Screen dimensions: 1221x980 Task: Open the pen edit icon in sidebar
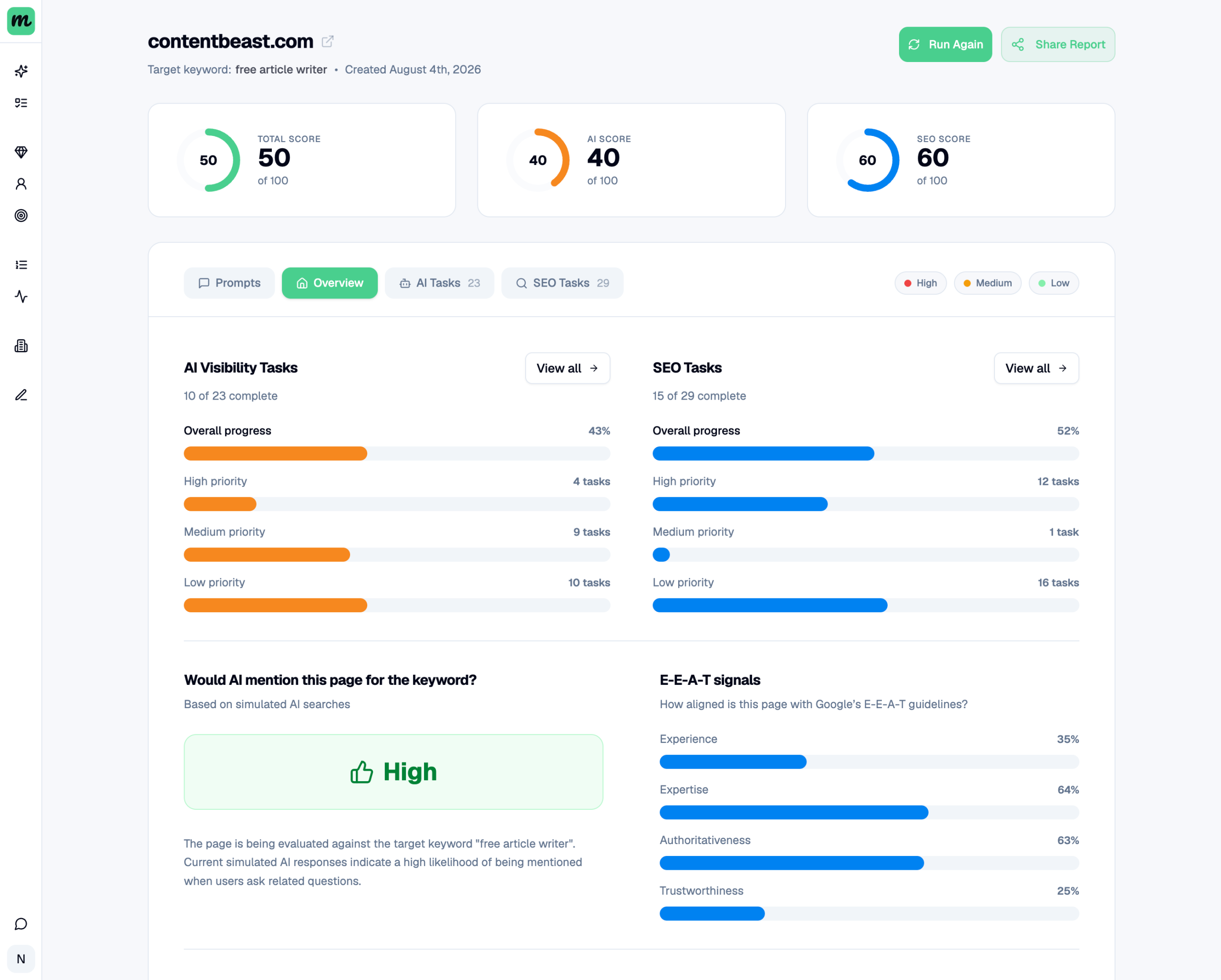21,394
